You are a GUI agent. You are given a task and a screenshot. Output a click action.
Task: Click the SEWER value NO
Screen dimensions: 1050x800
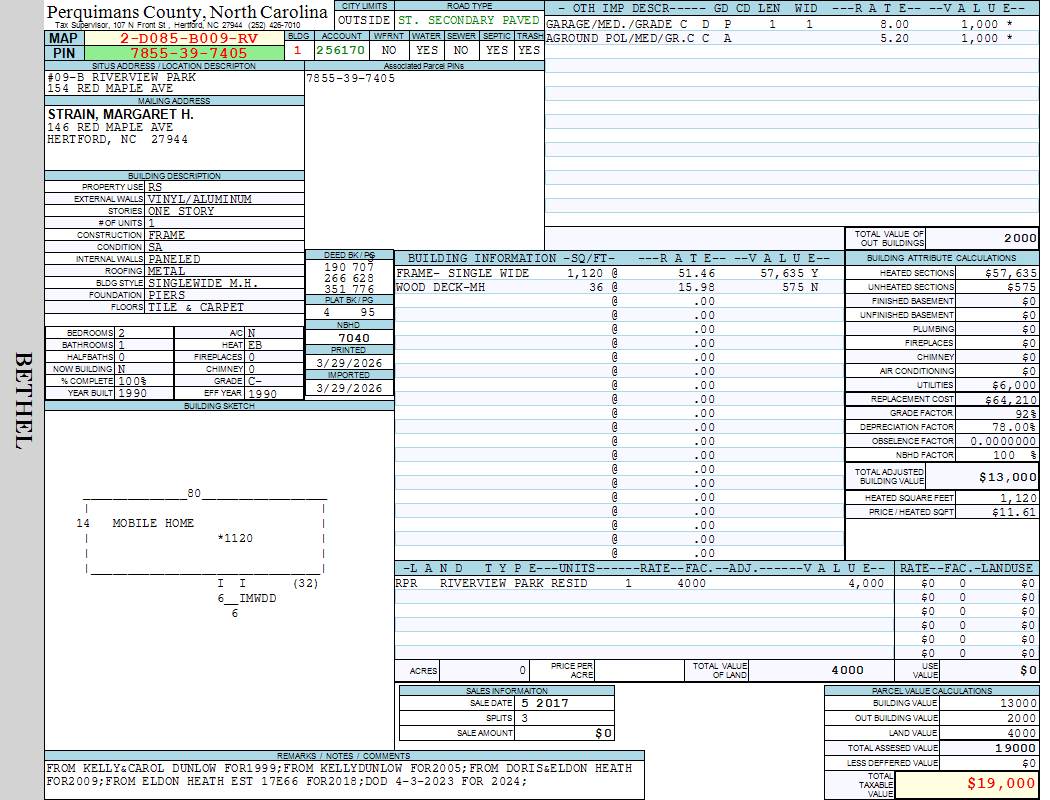pos(461,50)
